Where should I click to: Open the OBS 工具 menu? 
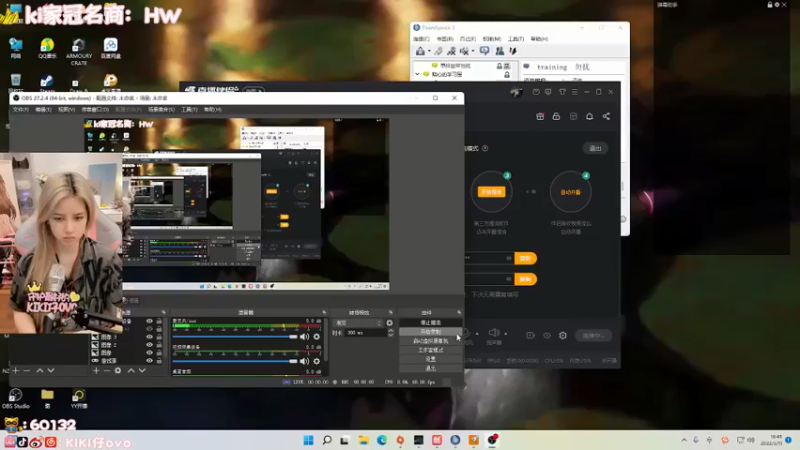click(x=189, y=110)
